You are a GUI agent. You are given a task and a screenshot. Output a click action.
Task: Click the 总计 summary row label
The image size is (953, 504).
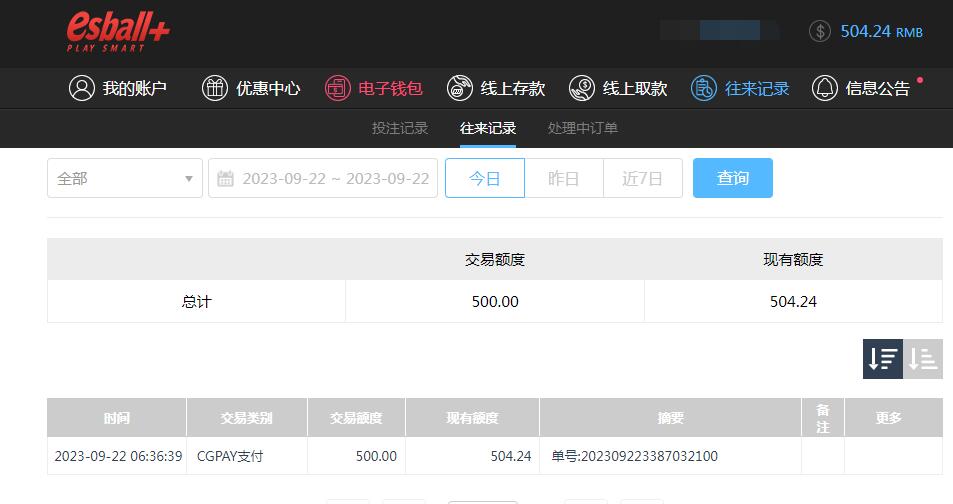[x=196, y=302]
